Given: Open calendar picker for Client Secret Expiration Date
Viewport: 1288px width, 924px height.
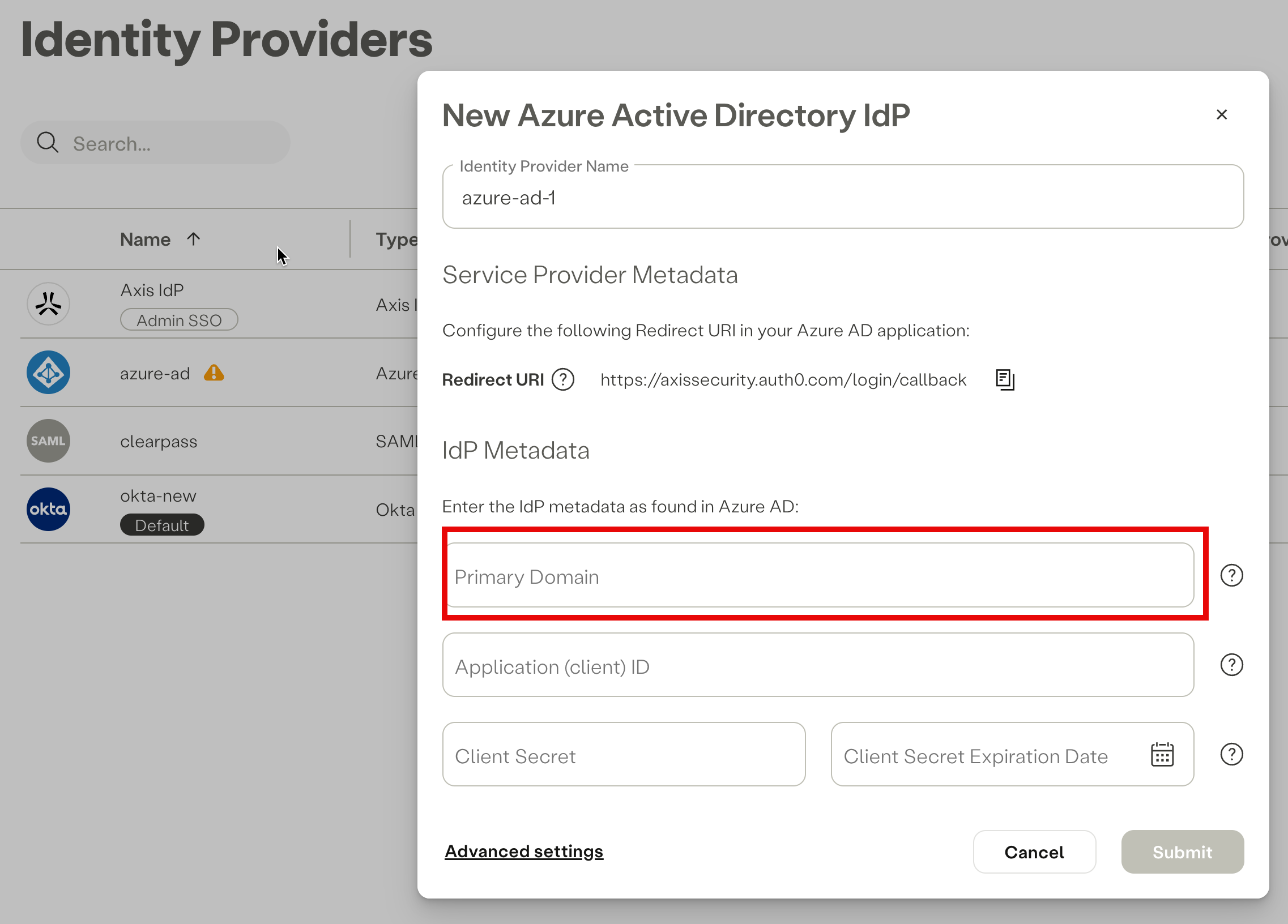Looking at the screenshot, I should [1162, 755].
